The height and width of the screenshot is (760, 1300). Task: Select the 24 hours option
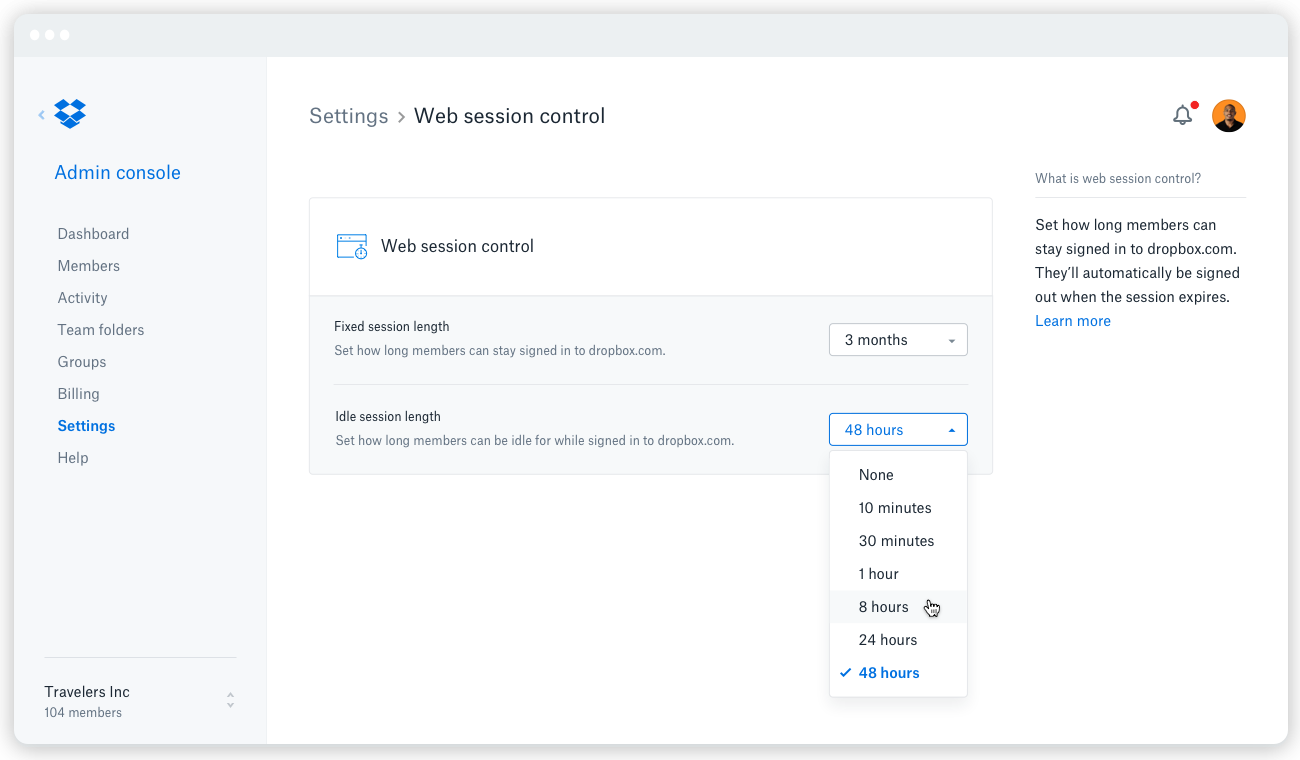point(888,640)
